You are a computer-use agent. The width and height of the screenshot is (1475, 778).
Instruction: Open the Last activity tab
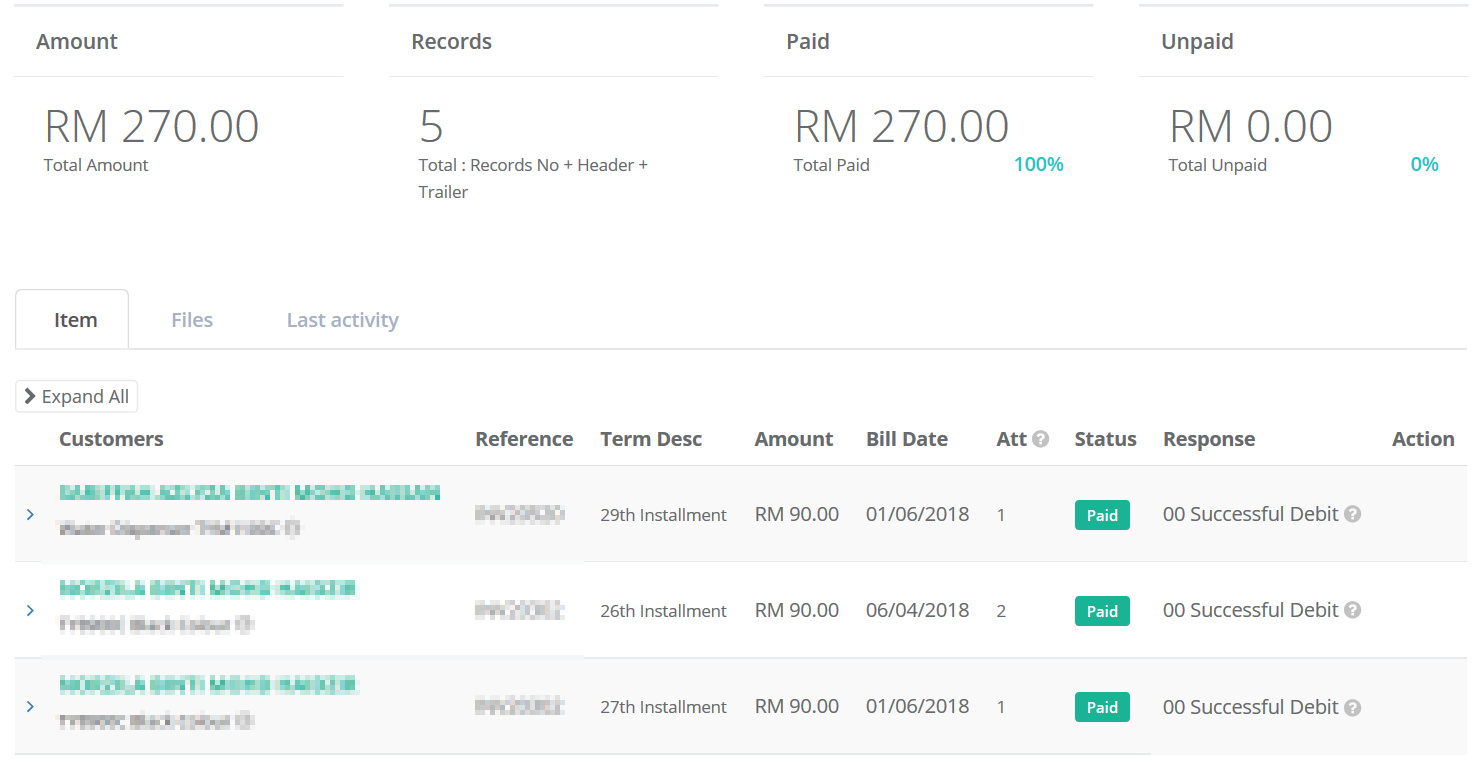click(342, 320)
